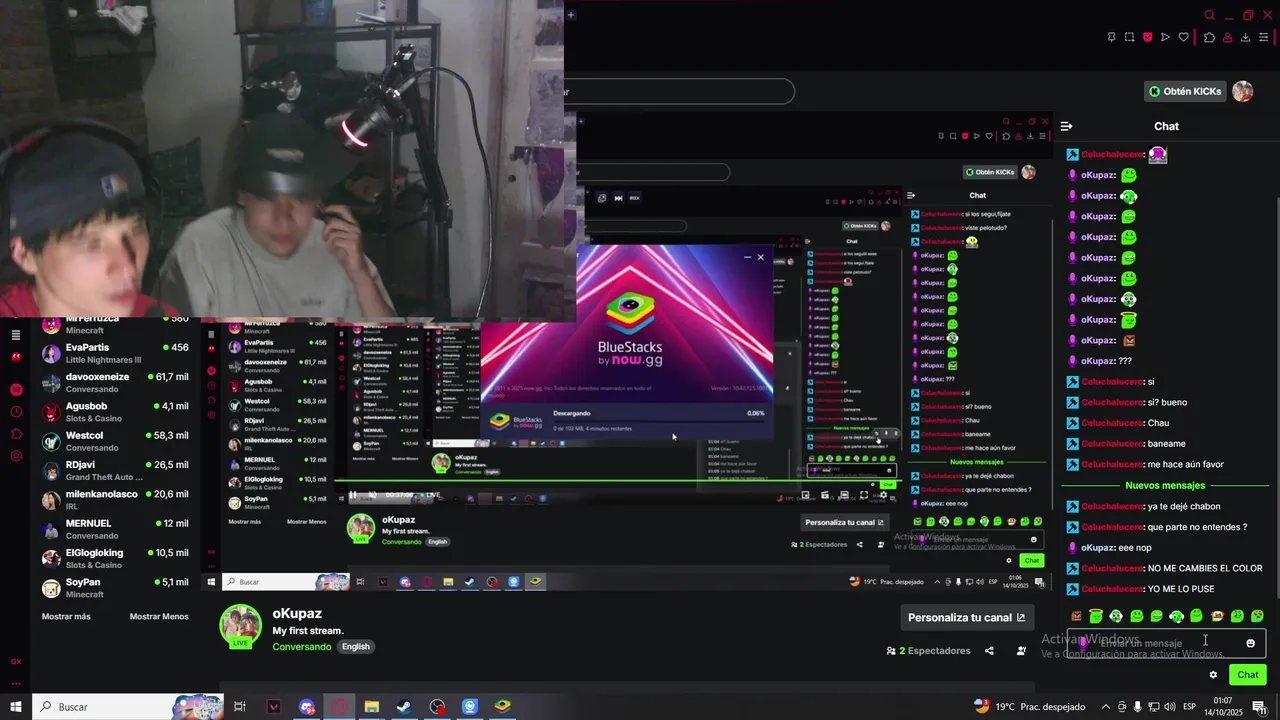Screen dimensions: 1280x720
Task: Click the green Chat send button
Action: tap(1247, 675)
